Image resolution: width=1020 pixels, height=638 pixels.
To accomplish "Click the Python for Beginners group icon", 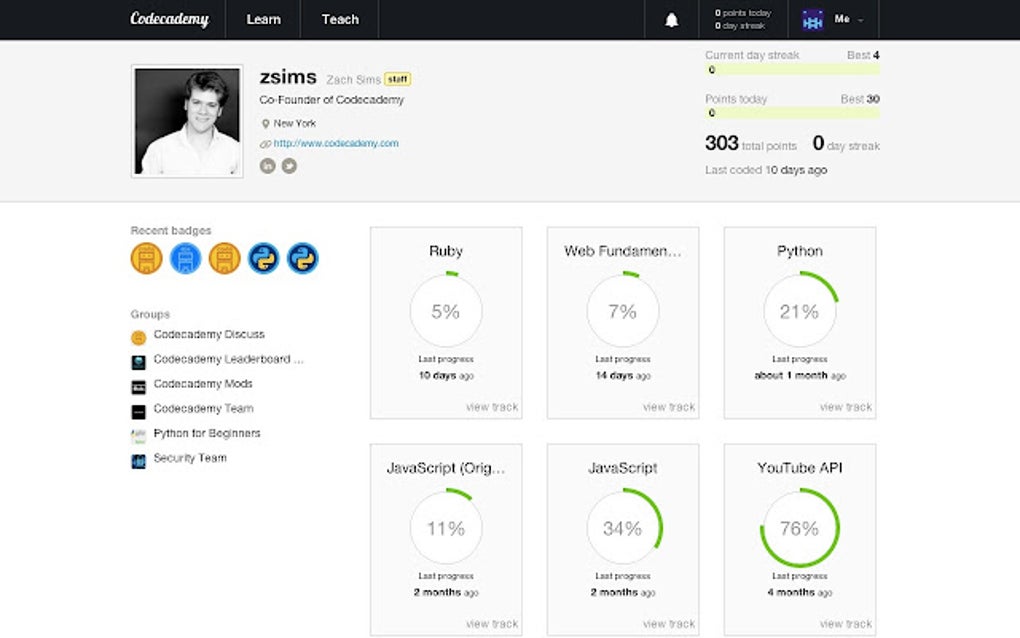I will pyautogui.click(x=137, y=434).
